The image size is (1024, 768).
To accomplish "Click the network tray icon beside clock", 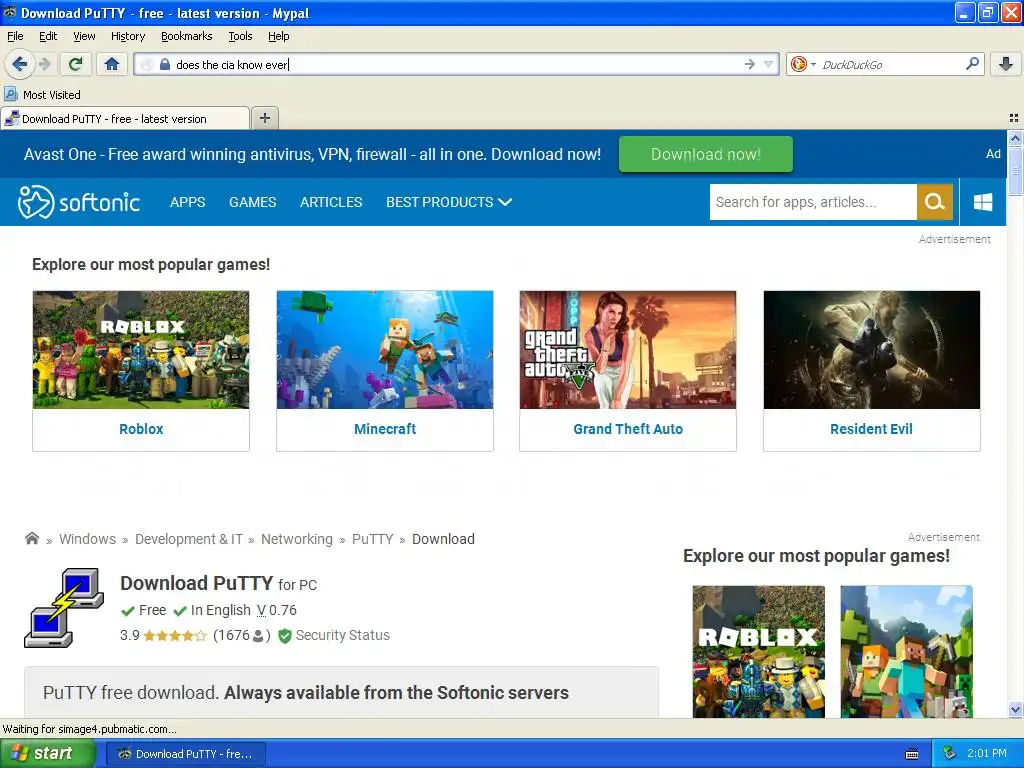I will (950, 754).
